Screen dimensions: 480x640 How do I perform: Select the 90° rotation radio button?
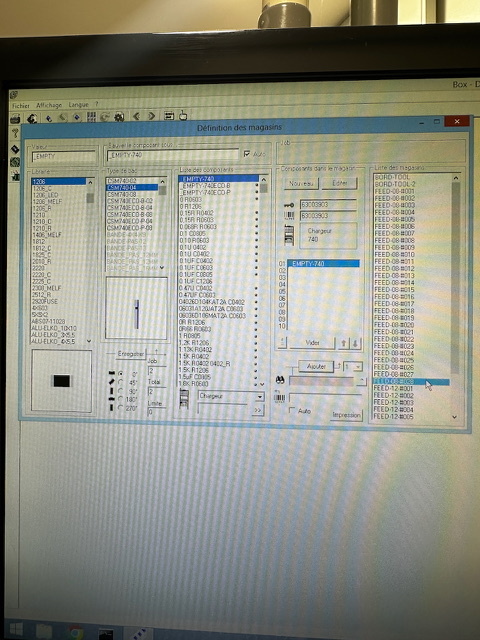(x=120, y=391)
